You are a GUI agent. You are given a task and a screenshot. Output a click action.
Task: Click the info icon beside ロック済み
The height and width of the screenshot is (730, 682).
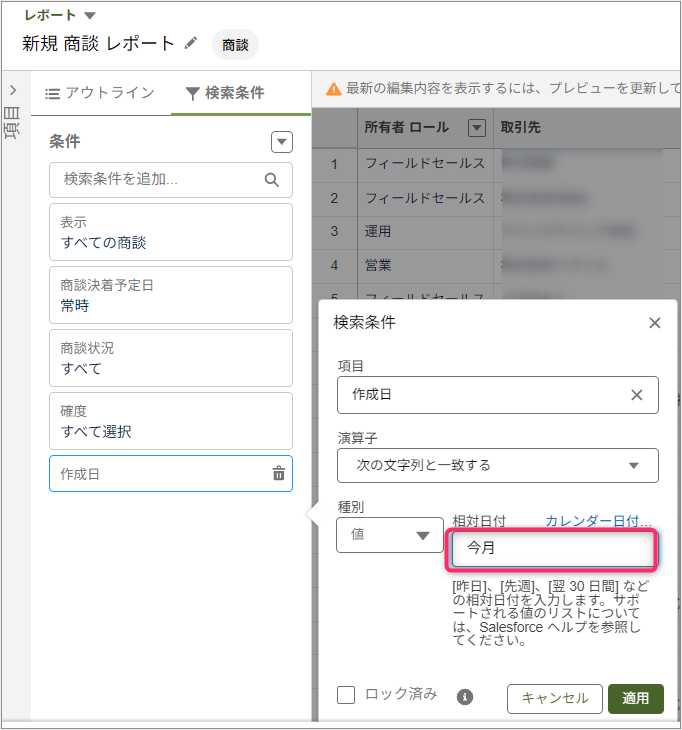tap(465, 697)
